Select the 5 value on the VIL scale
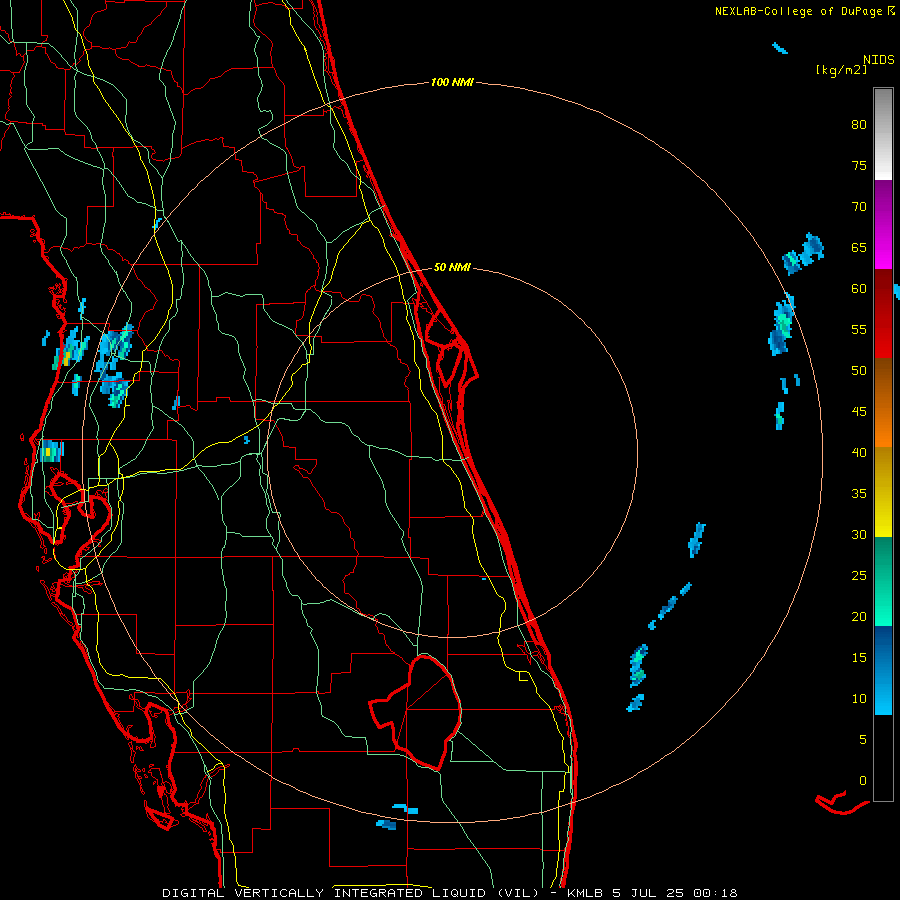 [x=863, y=739]
